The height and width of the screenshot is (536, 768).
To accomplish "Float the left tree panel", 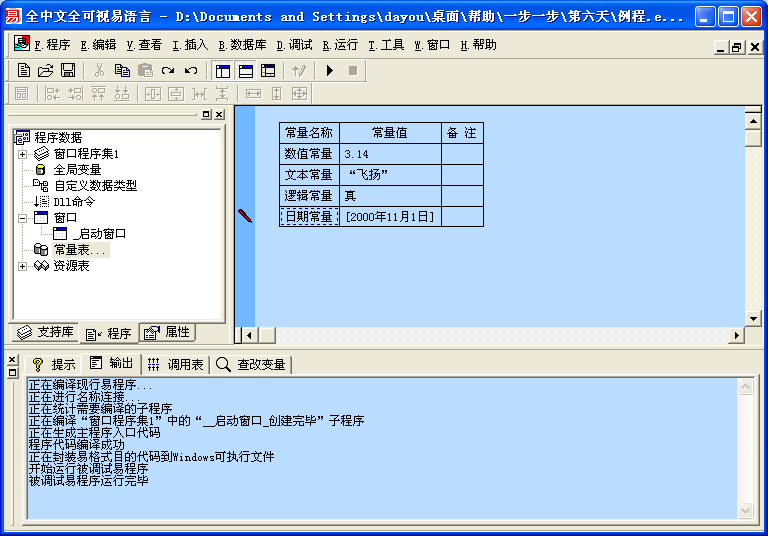I will coord(206,114).
